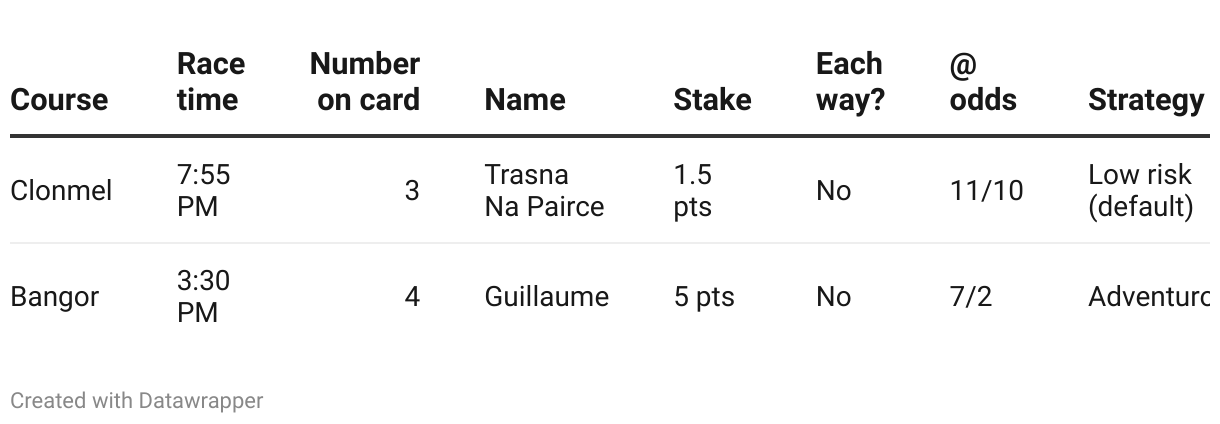Open the Created with Datawrapper link

click(x=136, y=401)
